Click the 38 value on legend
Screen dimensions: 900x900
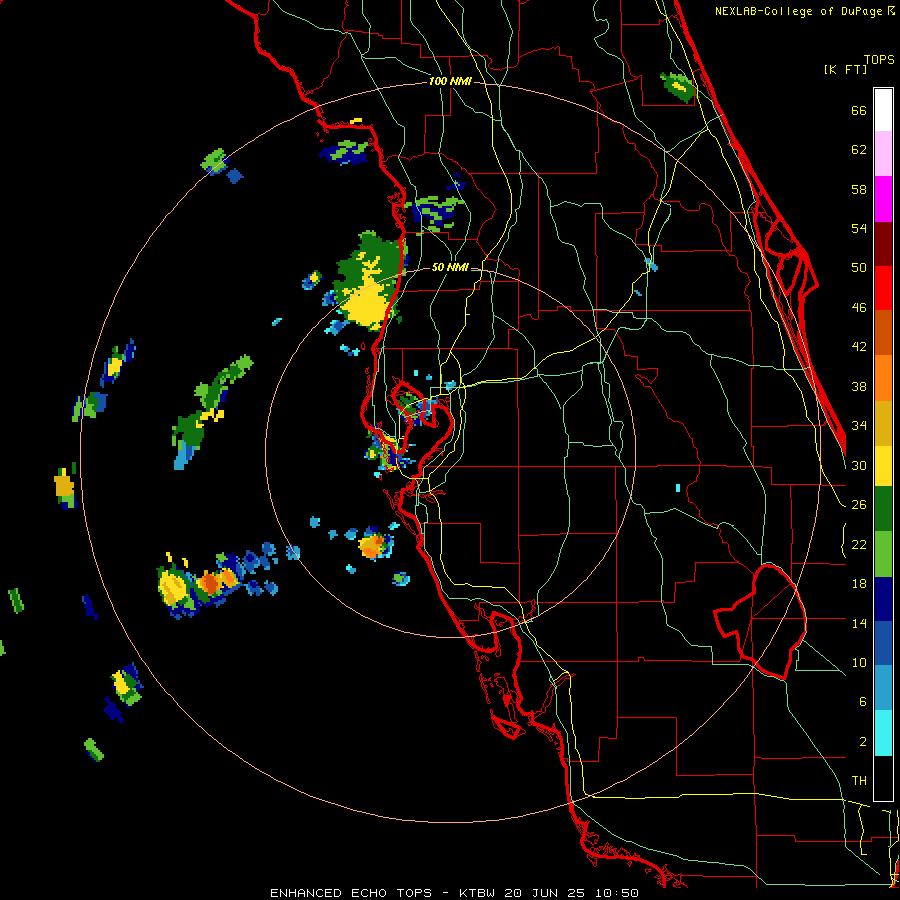tap(859, 386)
